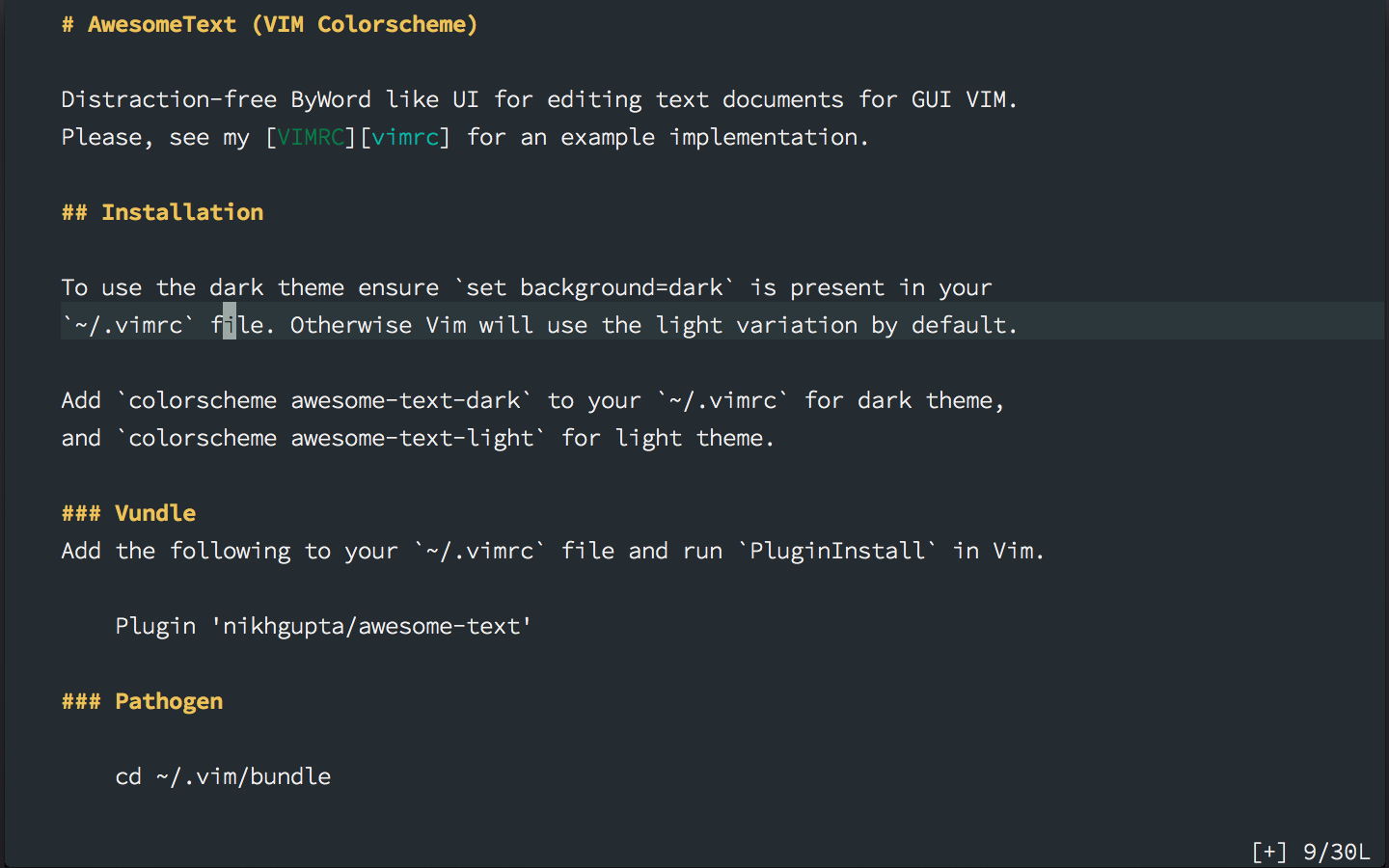Image resolution: width=1389 pixels, height=868 pixels.
Task: Click the '[+] 9/30L' status indicator
Action: (1310, 852)
